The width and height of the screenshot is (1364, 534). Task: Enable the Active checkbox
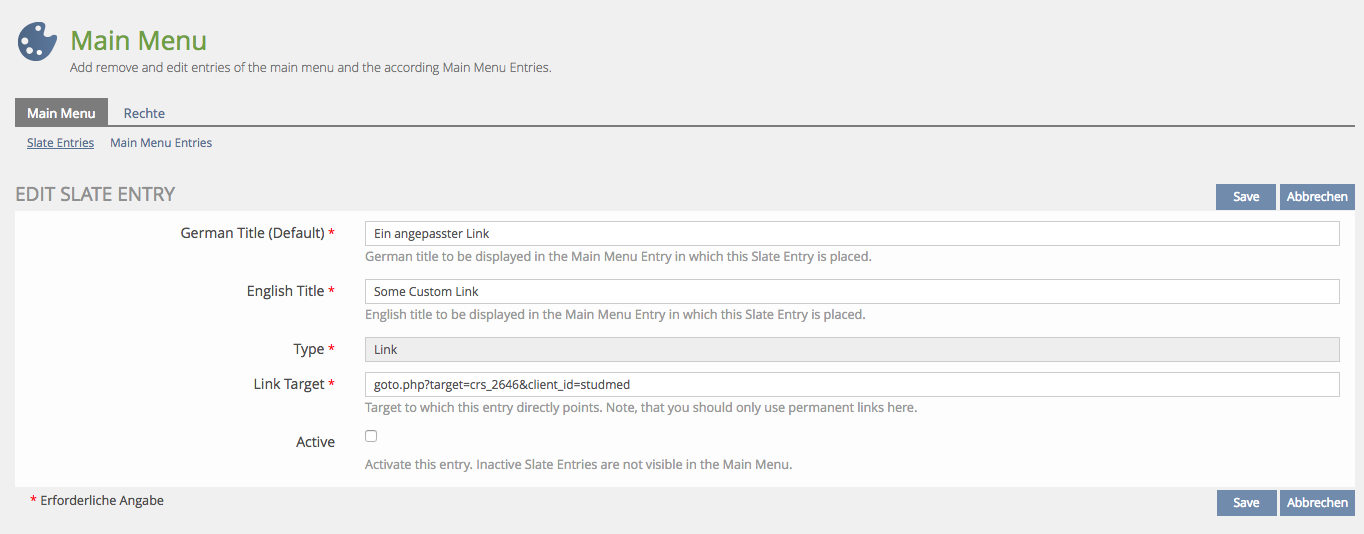[x=371, y=436]
